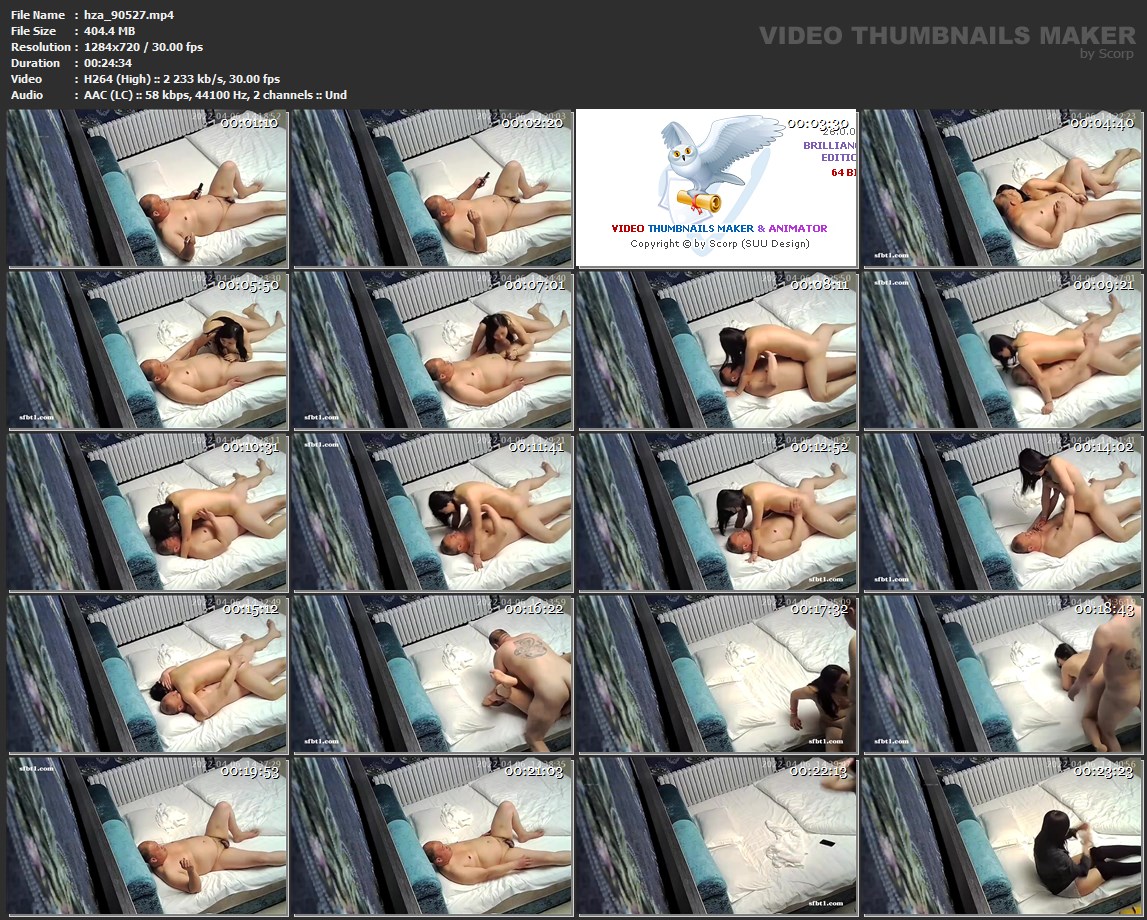This screenshot has width=1147, height=920.
Task: Click 'VIDEO THUMBNAILS MAKER & ANIMATOR' splash text
Action: pos(719,228)
